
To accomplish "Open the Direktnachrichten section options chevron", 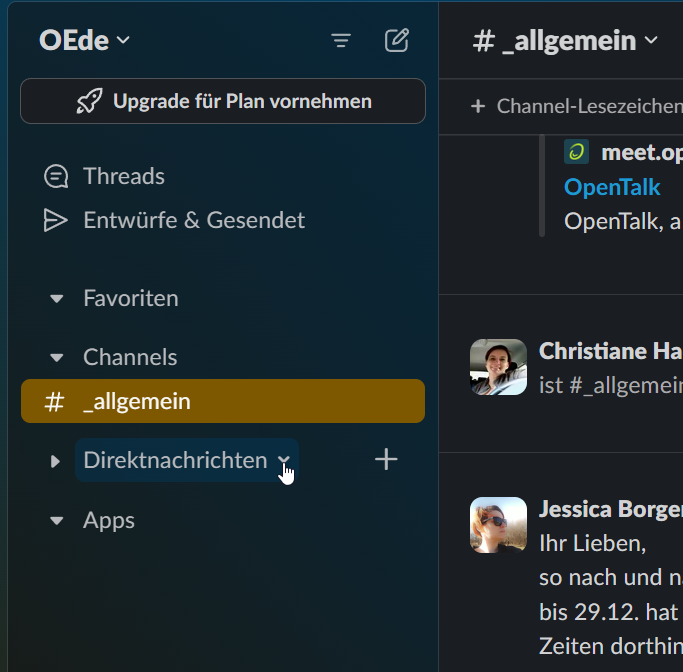I will coord(284,460).
